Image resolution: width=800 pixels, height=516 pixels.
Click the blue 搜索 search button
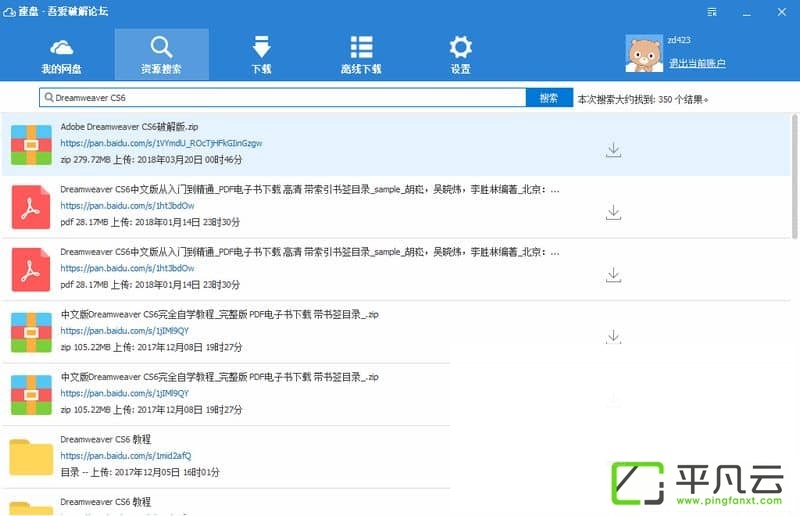(549, 97)
